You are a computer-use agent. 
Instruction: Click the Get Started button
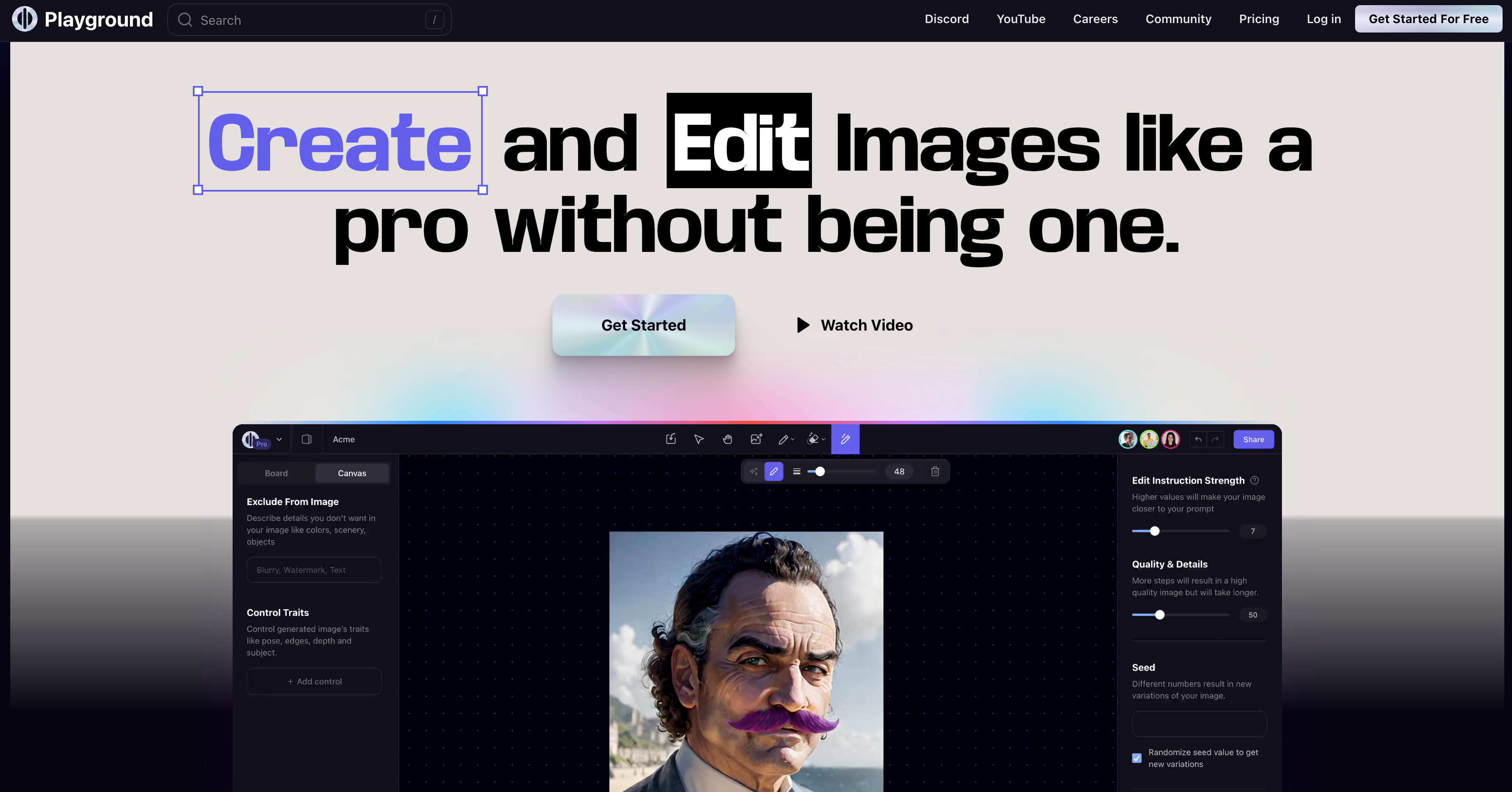click(643, 325)
